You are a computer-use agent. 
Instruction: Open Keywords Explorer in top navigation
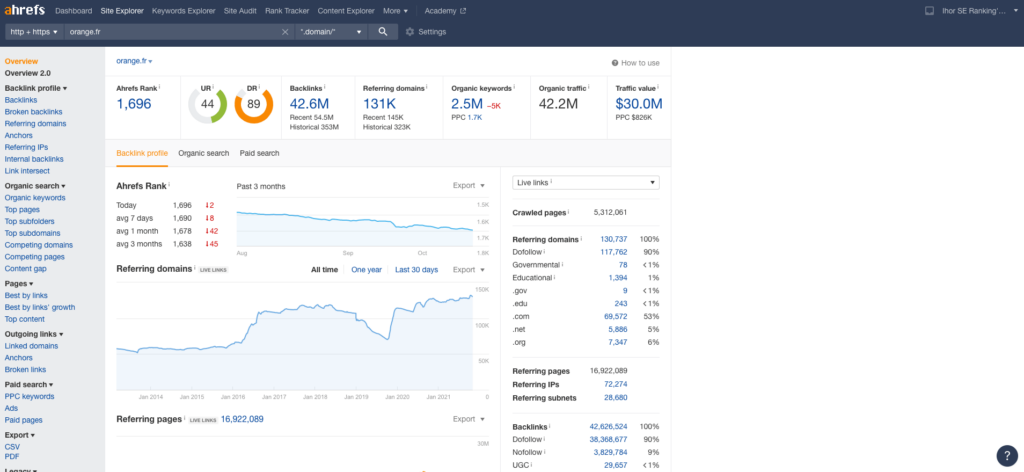(184, 11)
